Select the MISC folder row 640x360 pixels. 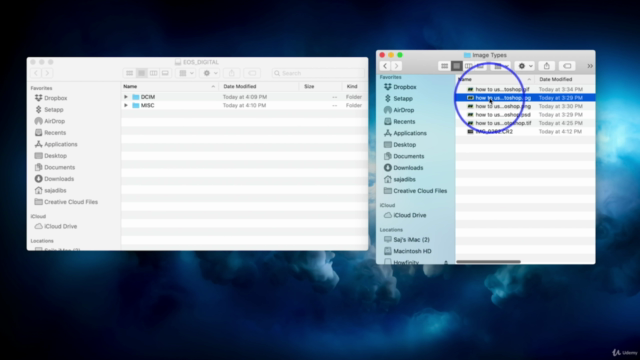(244, 105)
